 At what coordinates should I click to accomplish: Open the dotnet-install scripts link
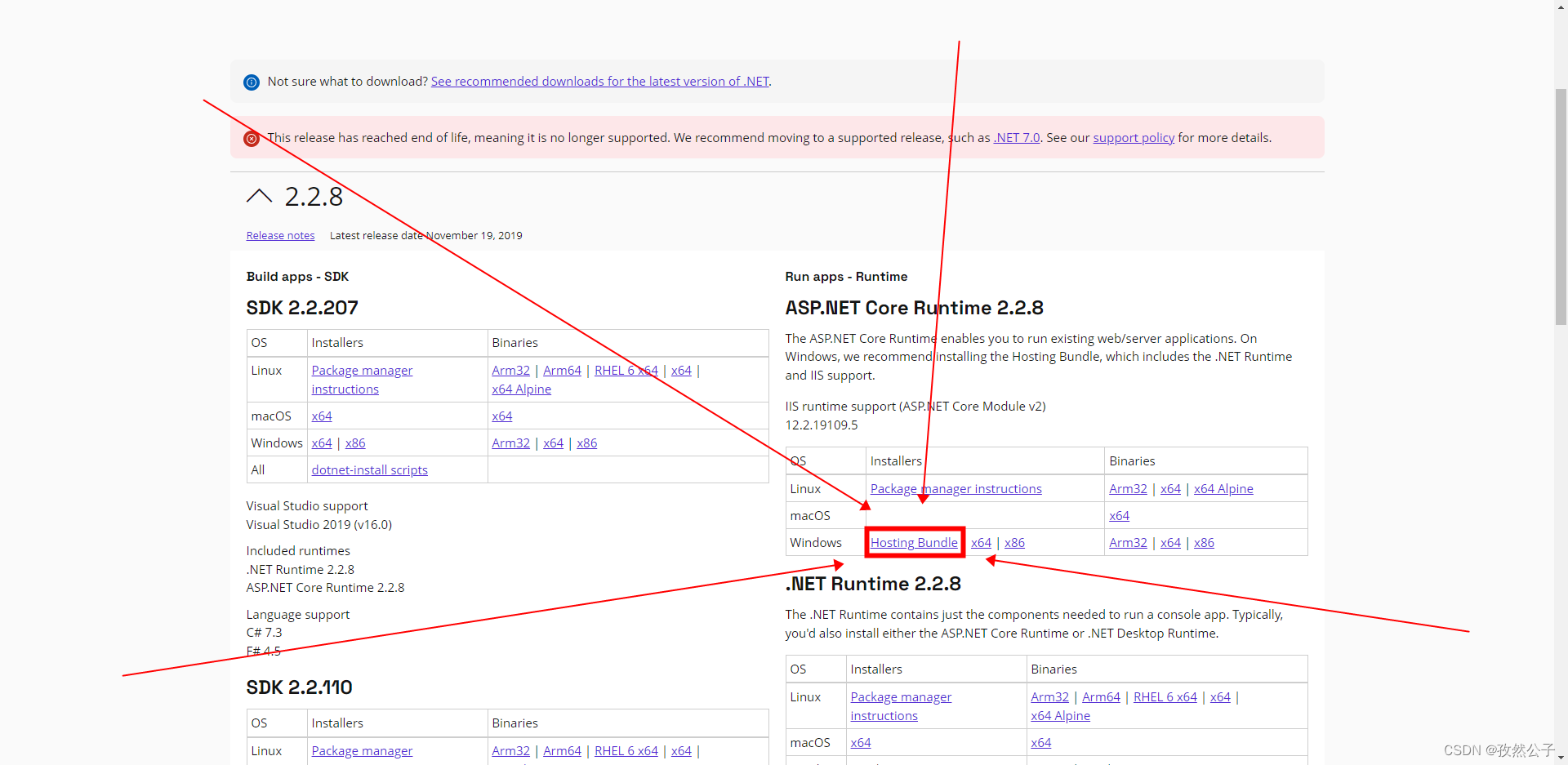(369, 469)
